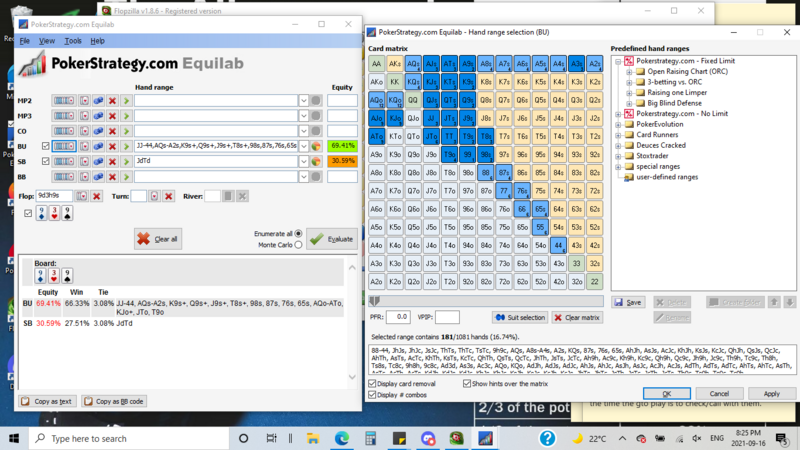Expand the PokerEvolution folder
The image size is (800, 450).
point(618,124)
